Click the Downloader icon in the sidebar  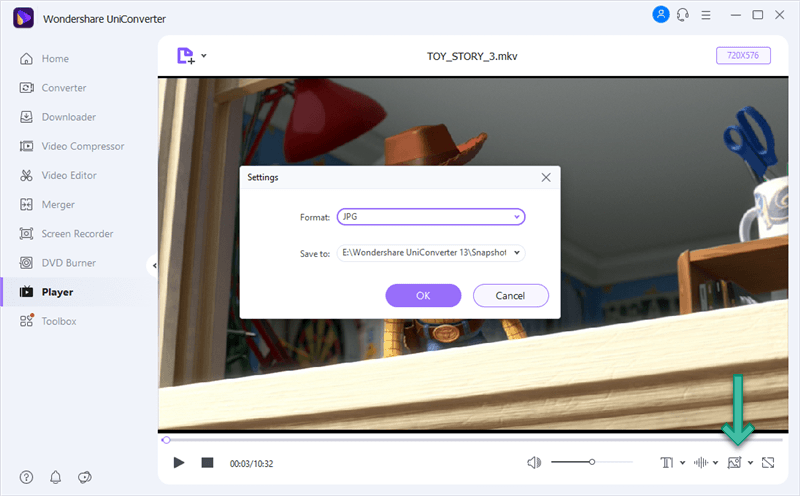pos(26,117)
